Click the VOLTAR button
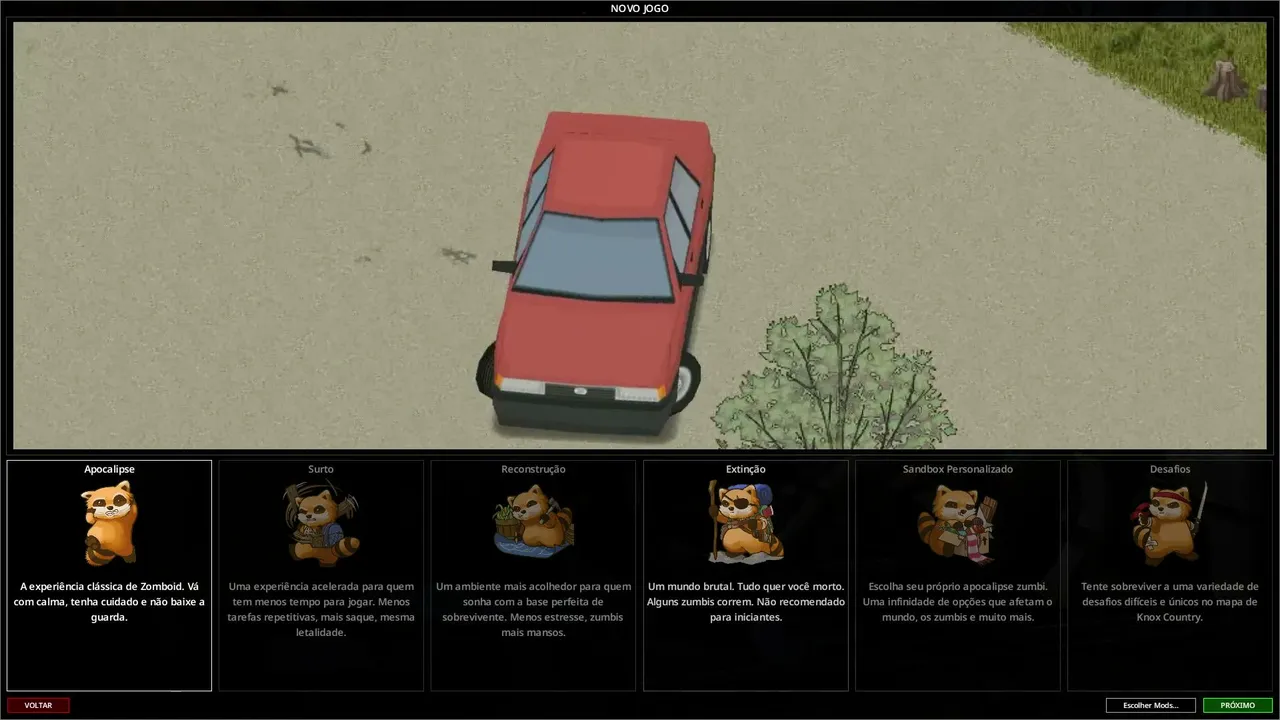1280x720 pixels. pyautogui.click(x=38, y=705)
